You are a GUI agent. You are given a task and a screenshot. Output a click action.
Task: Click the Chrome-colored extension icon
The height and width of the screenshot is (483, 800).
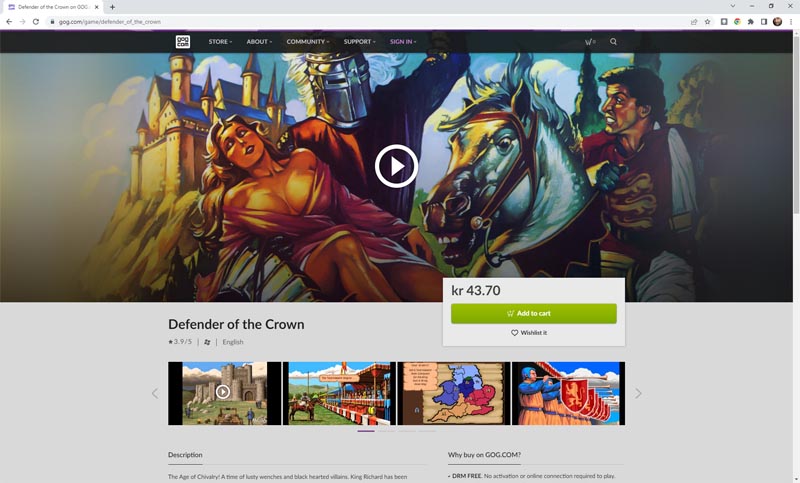pyautogui.click(x=737, y=21)
